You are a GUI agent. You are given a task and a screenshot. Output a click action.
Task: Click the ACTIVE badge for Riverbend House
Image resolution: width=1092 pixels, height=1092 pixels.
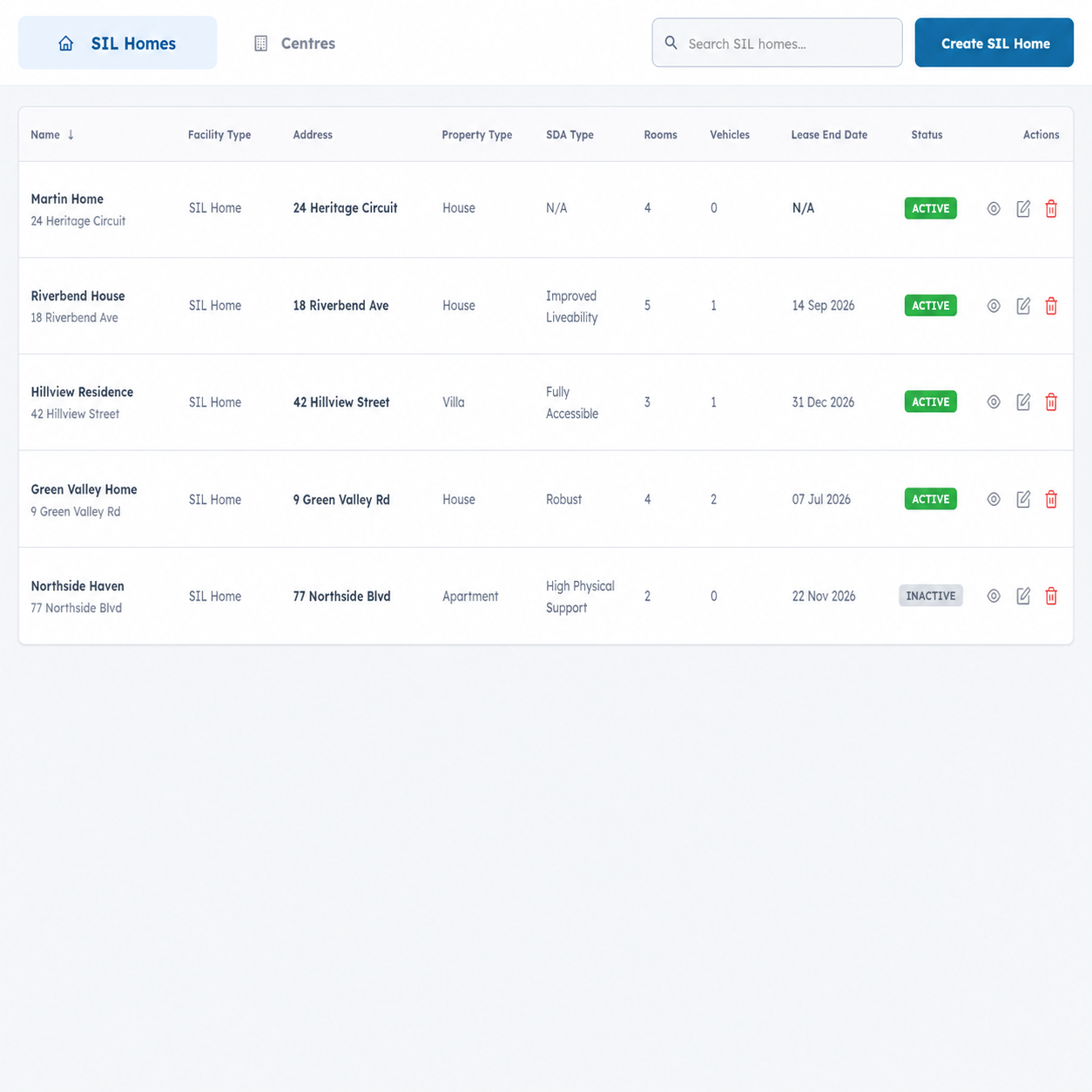pyautogui.click(x=930, y=306)
